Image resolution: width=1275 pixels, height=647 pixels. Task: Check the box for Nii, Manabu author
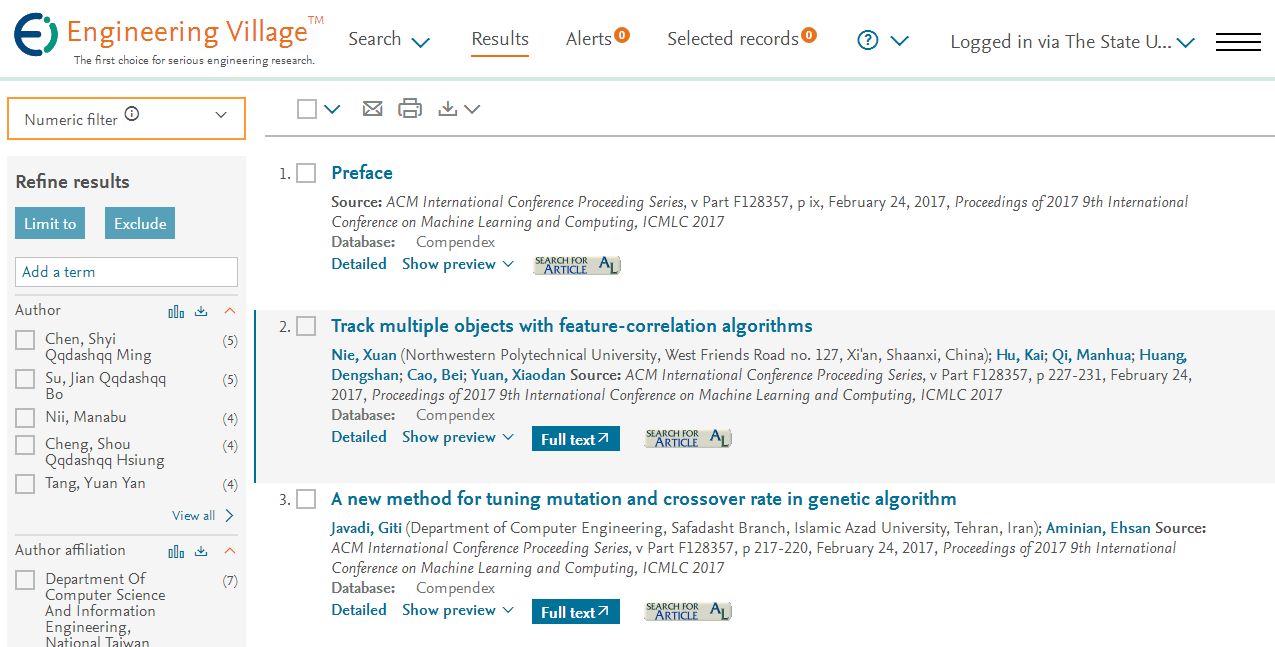click(25, 418)
